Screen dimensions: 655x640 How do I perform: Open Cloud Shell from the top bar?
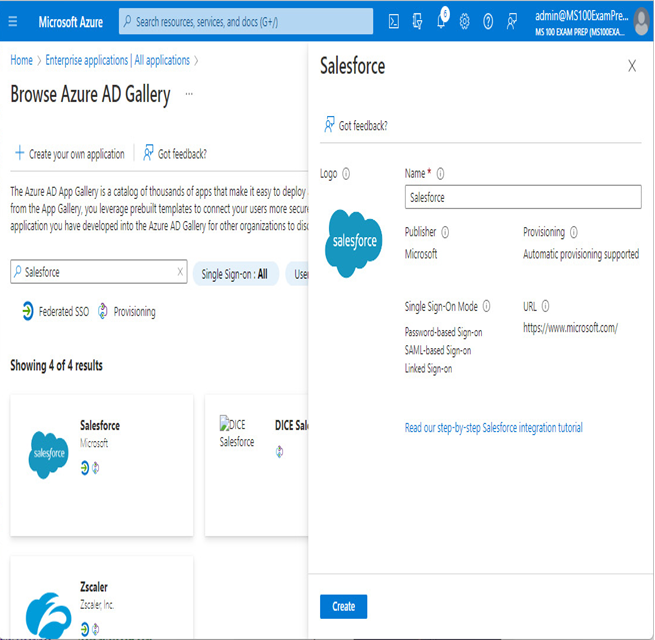(394, 21)
